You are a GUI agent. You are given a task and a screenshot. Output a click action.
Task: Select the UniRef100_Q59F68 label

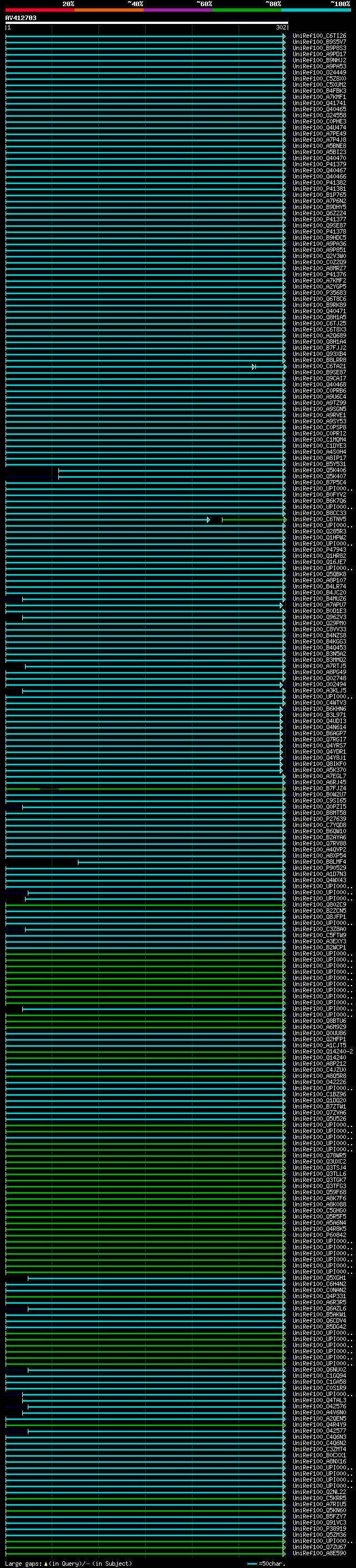click(319, 1192)
